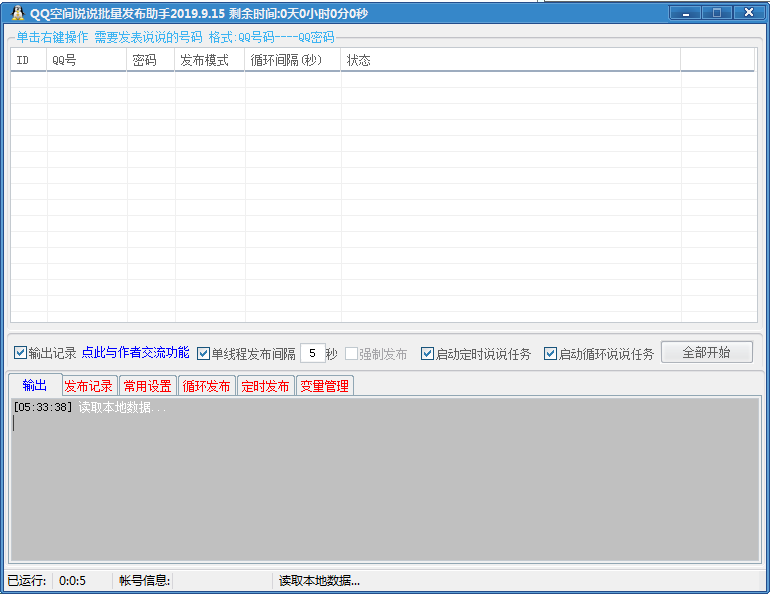Click inside the gray output log area
The height and width of the screenshot is (594, 770).
[385, 479]
